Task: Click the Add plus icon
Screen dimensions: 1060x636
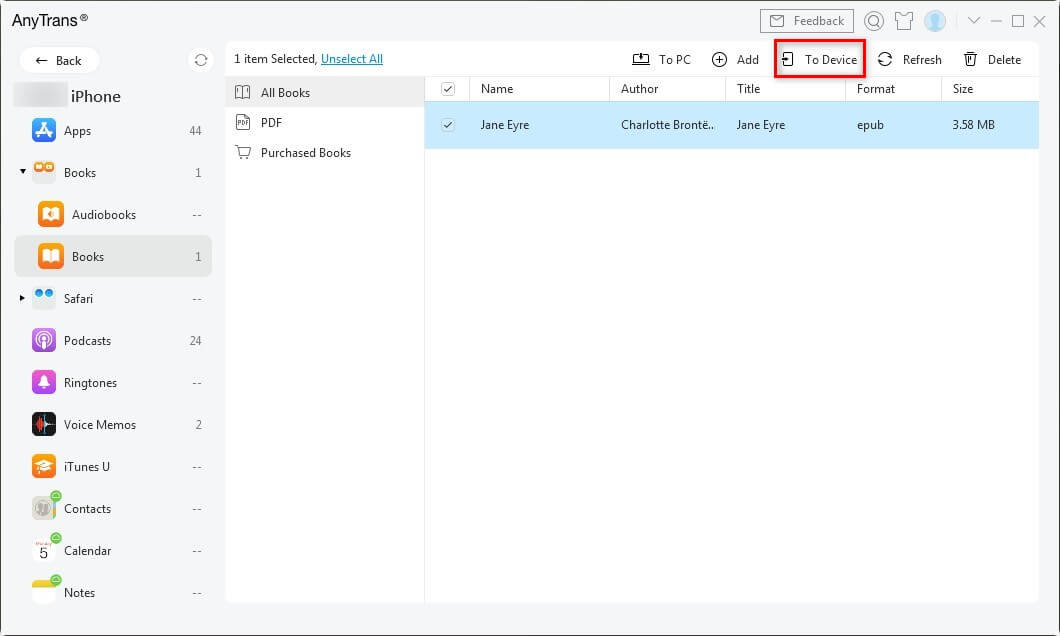Action: 719,60
